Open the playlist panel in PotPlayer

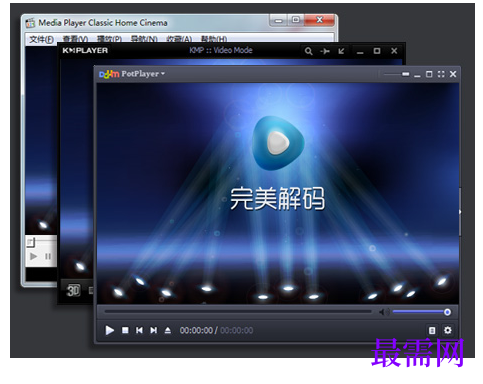(x=432, y=330)
